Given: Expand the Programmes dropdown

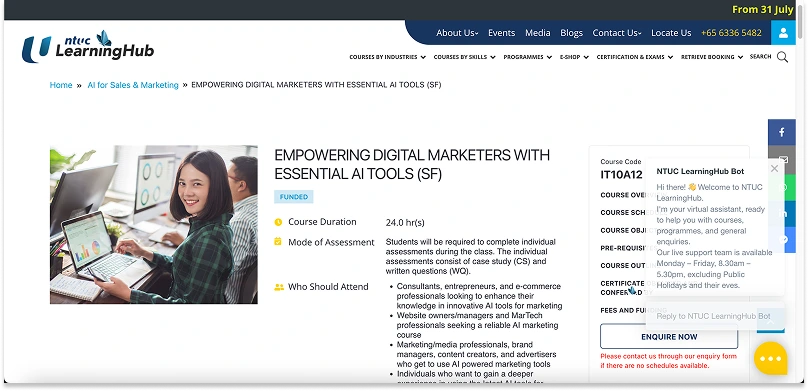Looking at the screenshot, I should tap(528, 57).
